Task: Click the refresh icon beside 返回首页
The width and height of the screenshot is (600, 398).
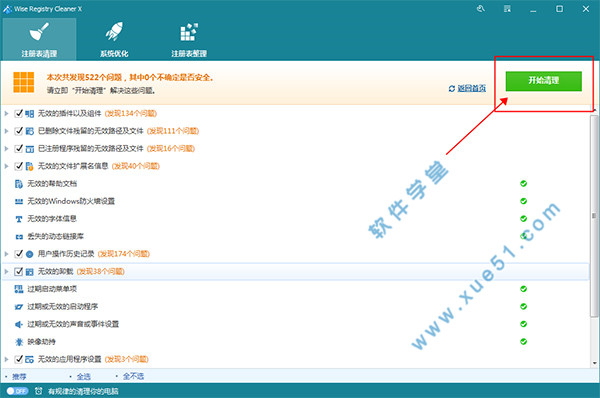Action: pos(452,88)
